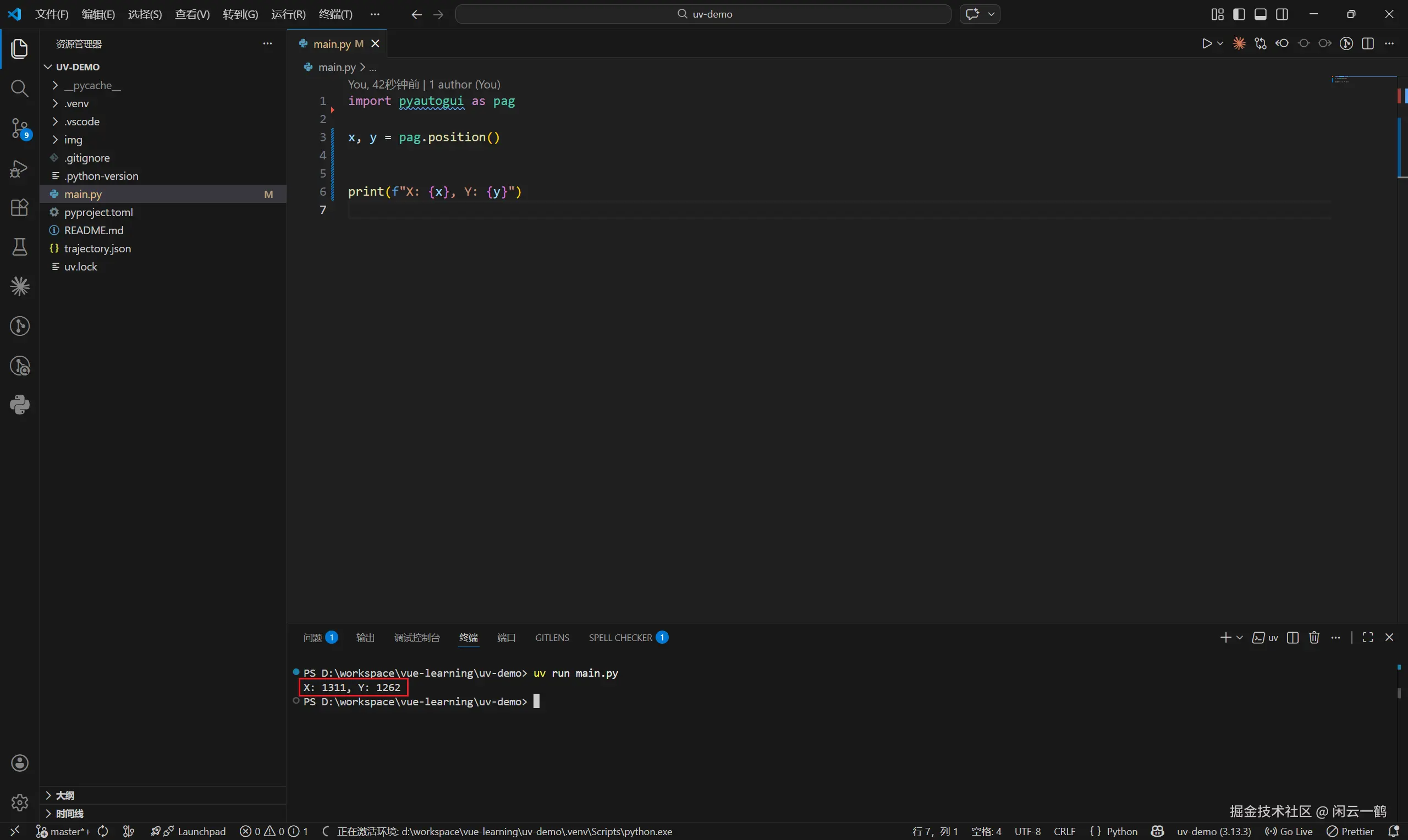
Task: Open the Extensions view
Action: coord(19,207)
